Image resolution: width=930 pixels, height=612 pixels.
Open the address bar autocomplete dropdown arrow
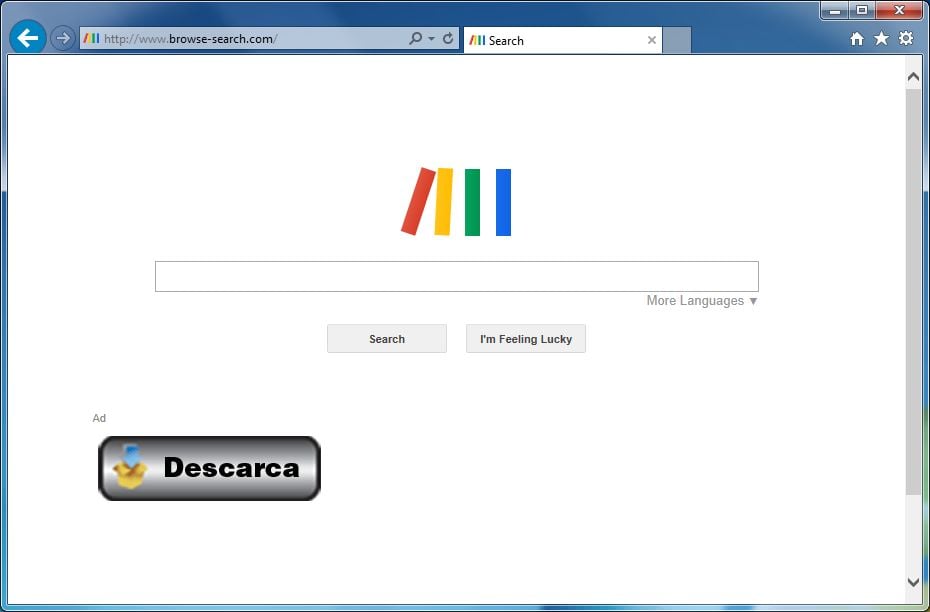431,39
